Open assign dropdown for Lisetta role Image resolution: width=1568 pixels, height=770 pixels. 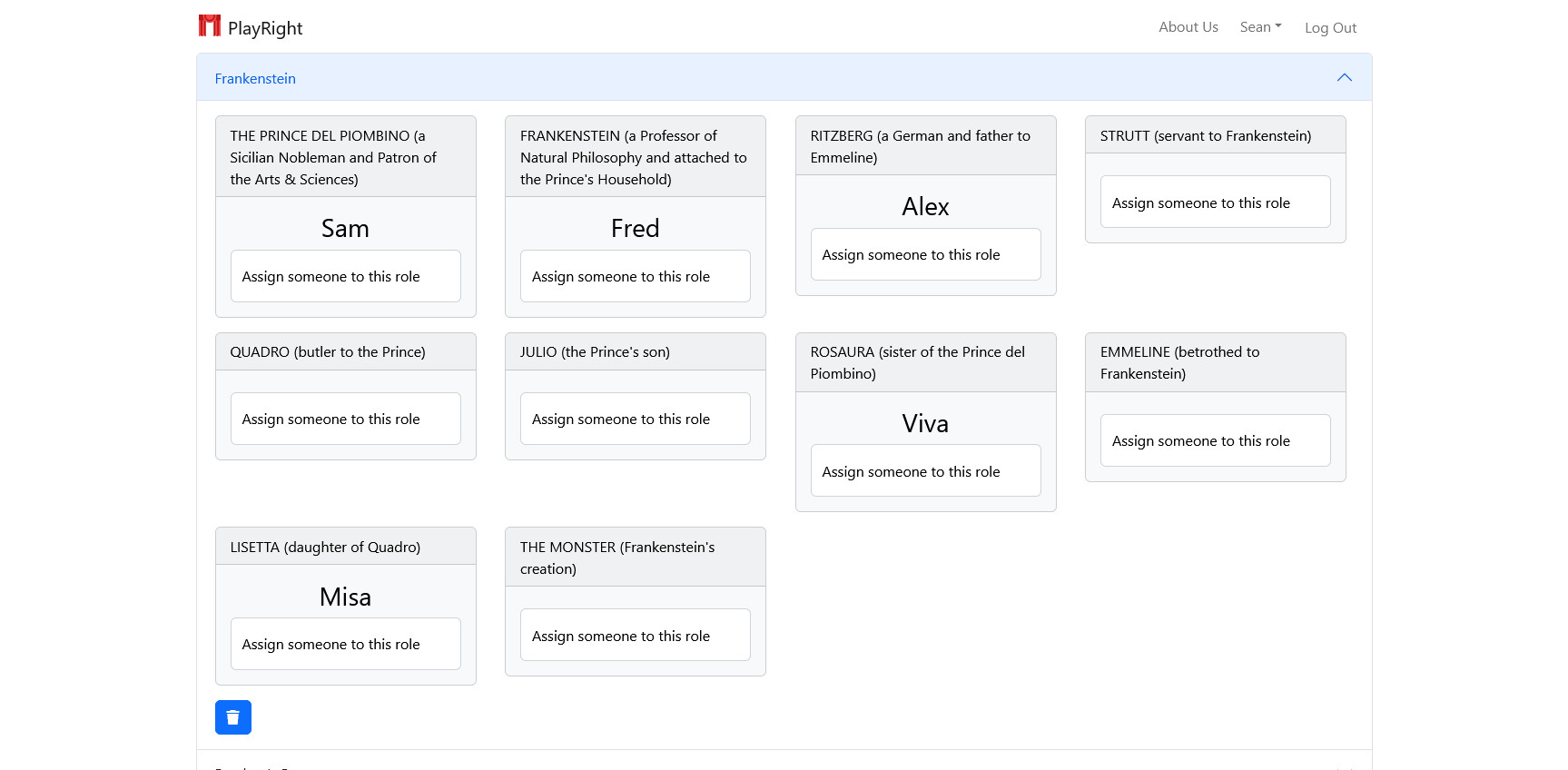[x=345, y=644]
